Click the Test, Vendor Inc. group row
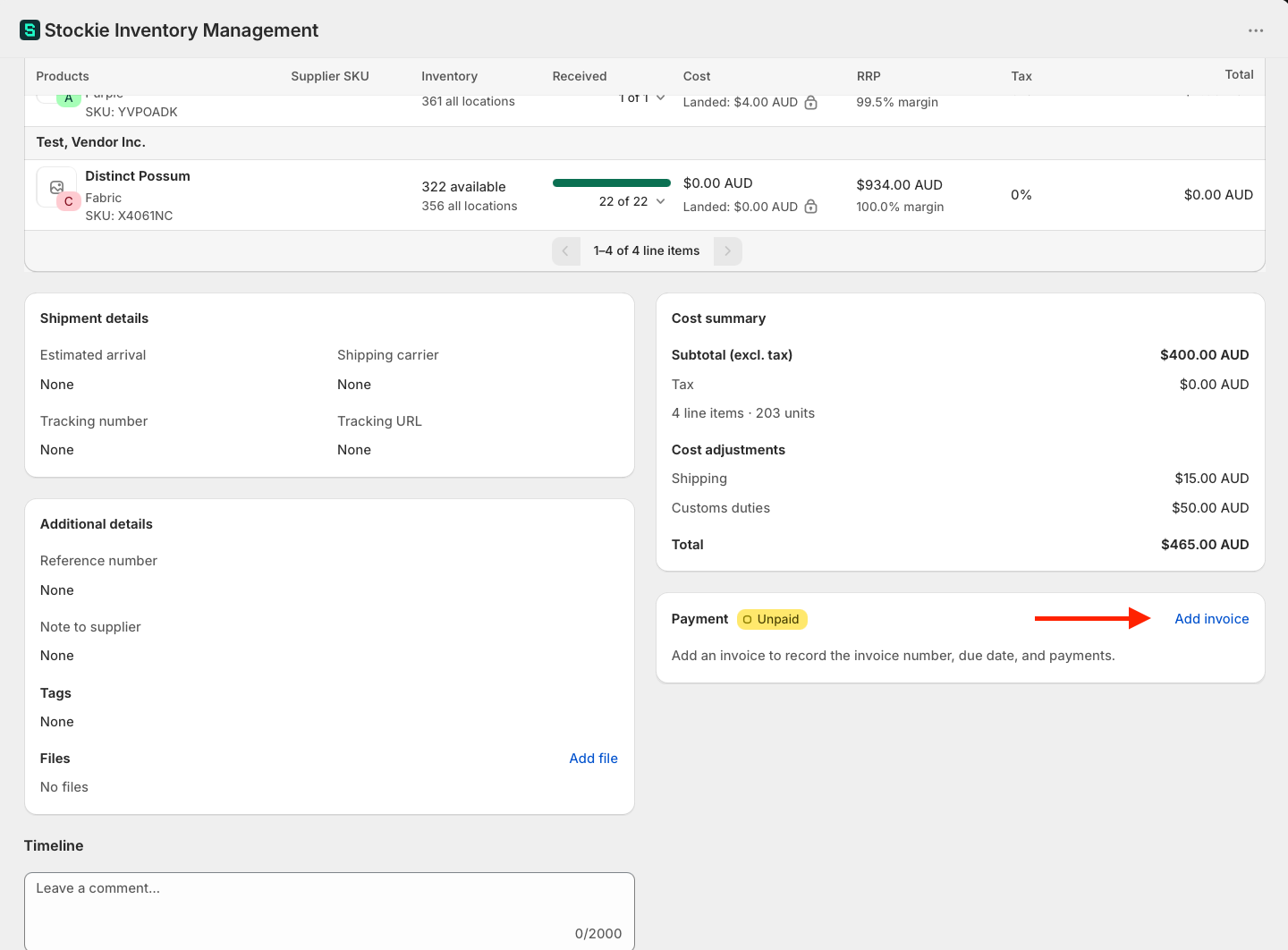The width and height of the screenshot is (1288, 950). click(645, 143)
